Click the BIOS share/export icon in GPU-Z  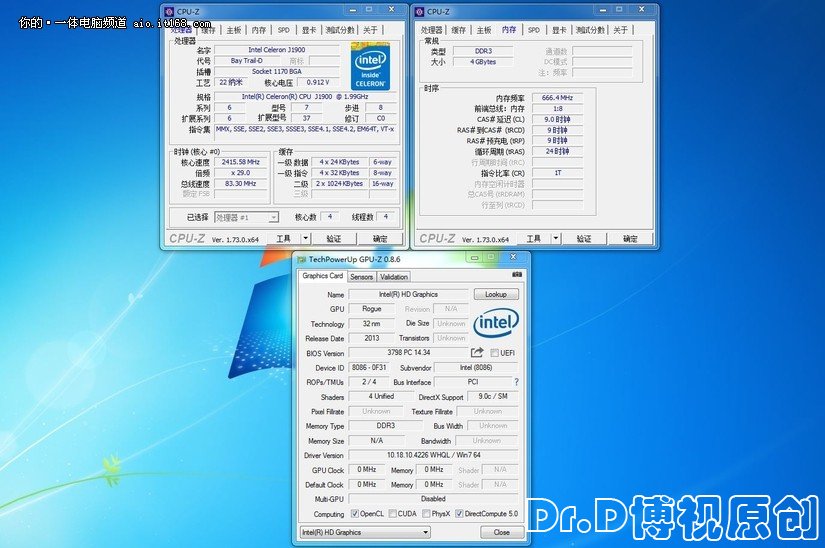click(477, 352)
